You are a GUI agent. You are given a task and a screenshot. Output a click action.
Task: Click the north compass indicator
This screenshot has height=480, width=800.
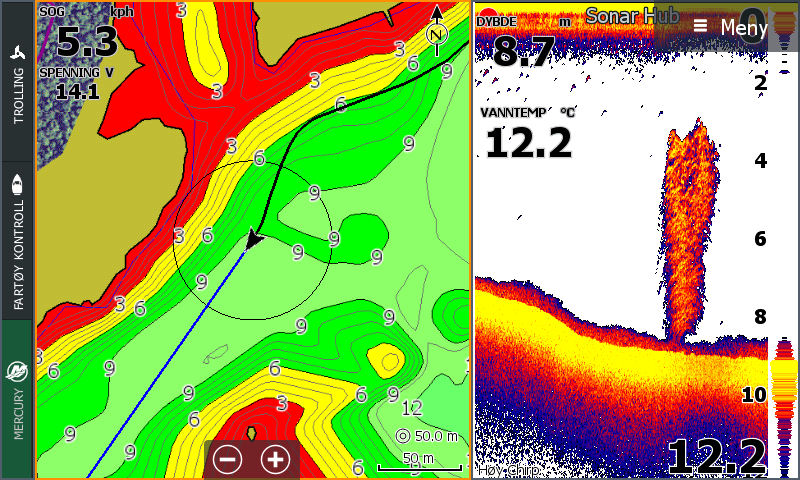[x=437, y=32]
